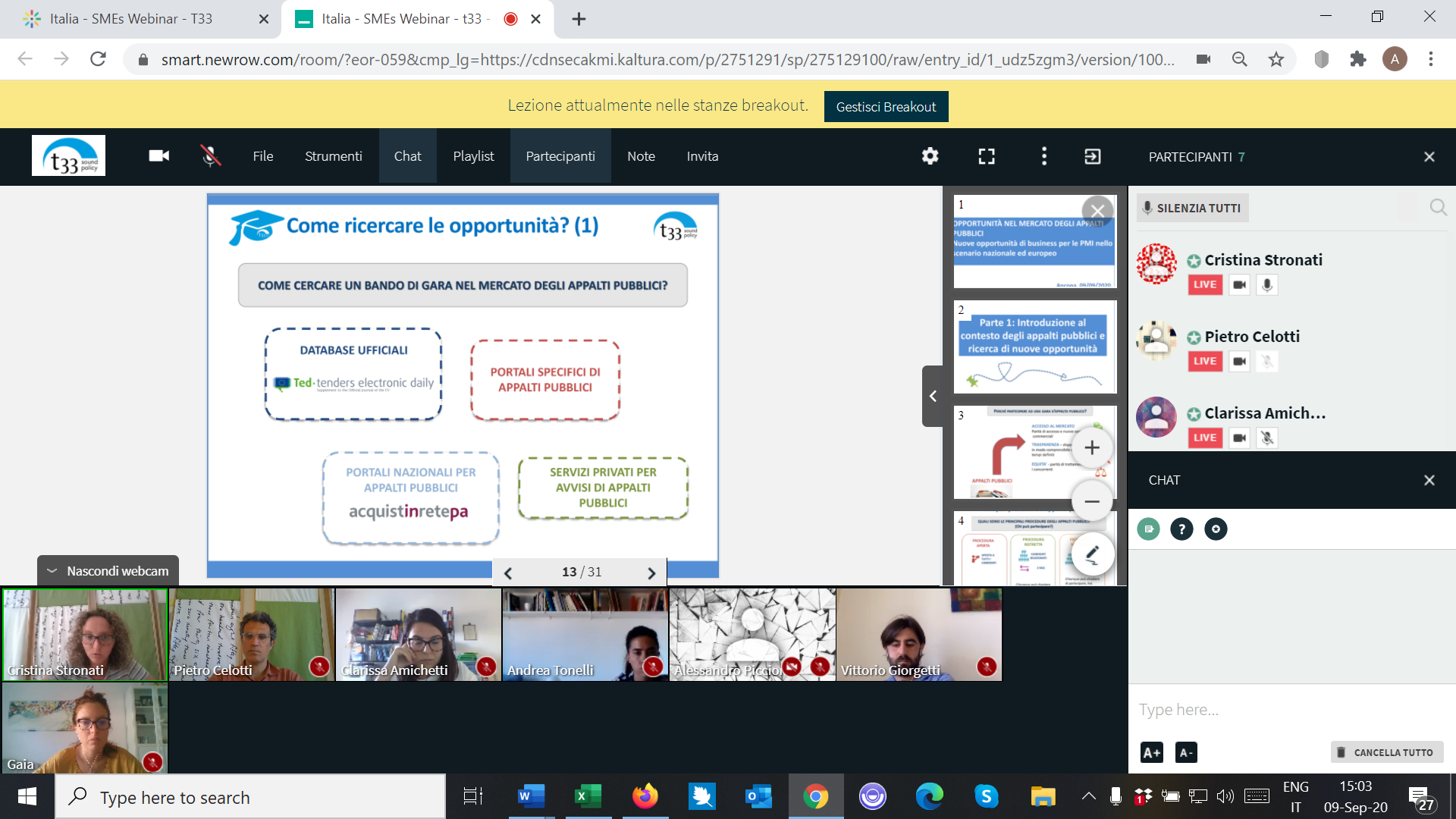The height and width of the screenshot is (819, 1456).
Task: Open Chrome extensions puzzle icon
Action: click(1358, 59)
